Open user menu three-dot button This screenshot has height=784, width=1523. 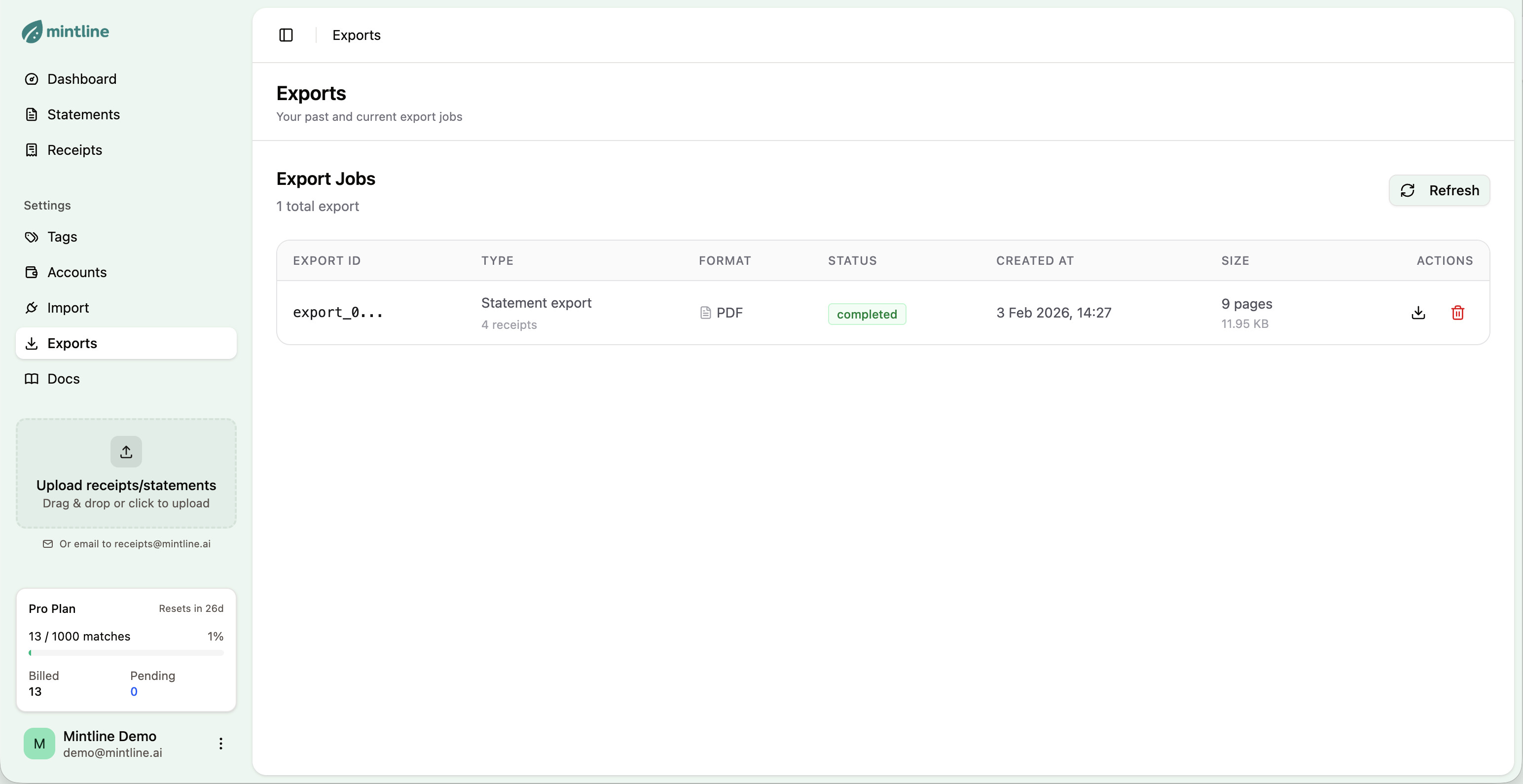pos(220,744)
